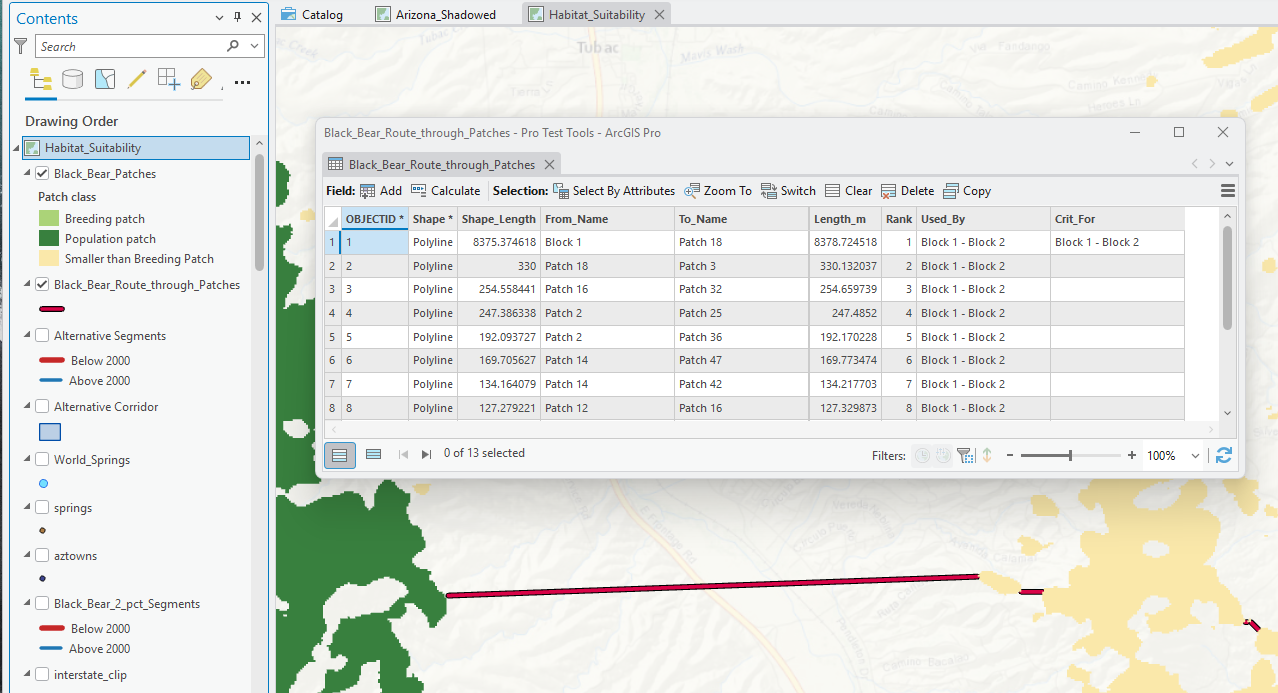
Task: Select row 3 header in attribute table
Action: tap(332, 289)
